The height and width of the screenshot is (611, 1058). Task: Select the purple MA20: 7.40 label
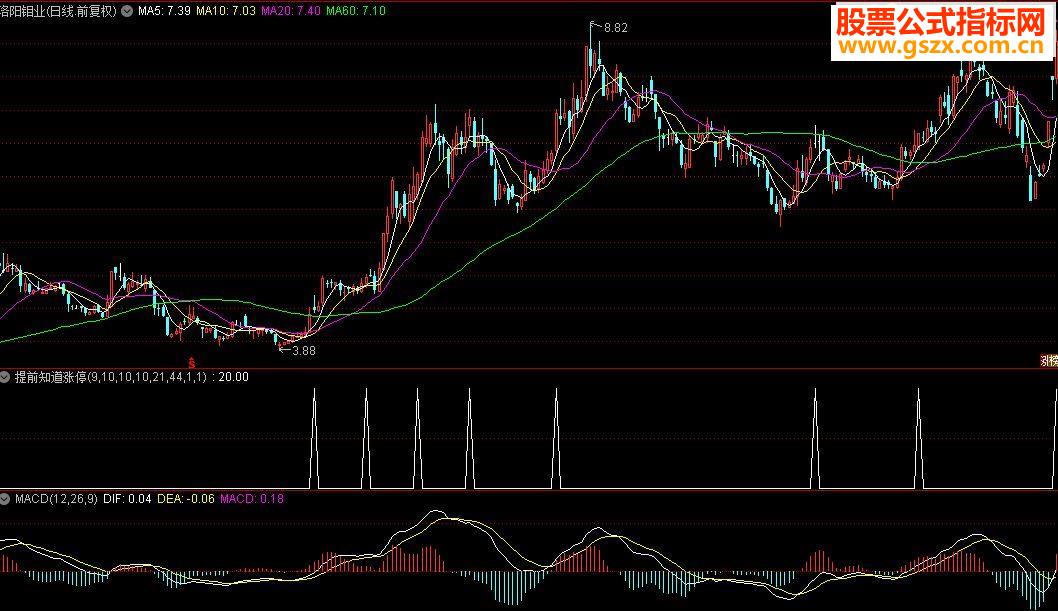tap(290, 11)
